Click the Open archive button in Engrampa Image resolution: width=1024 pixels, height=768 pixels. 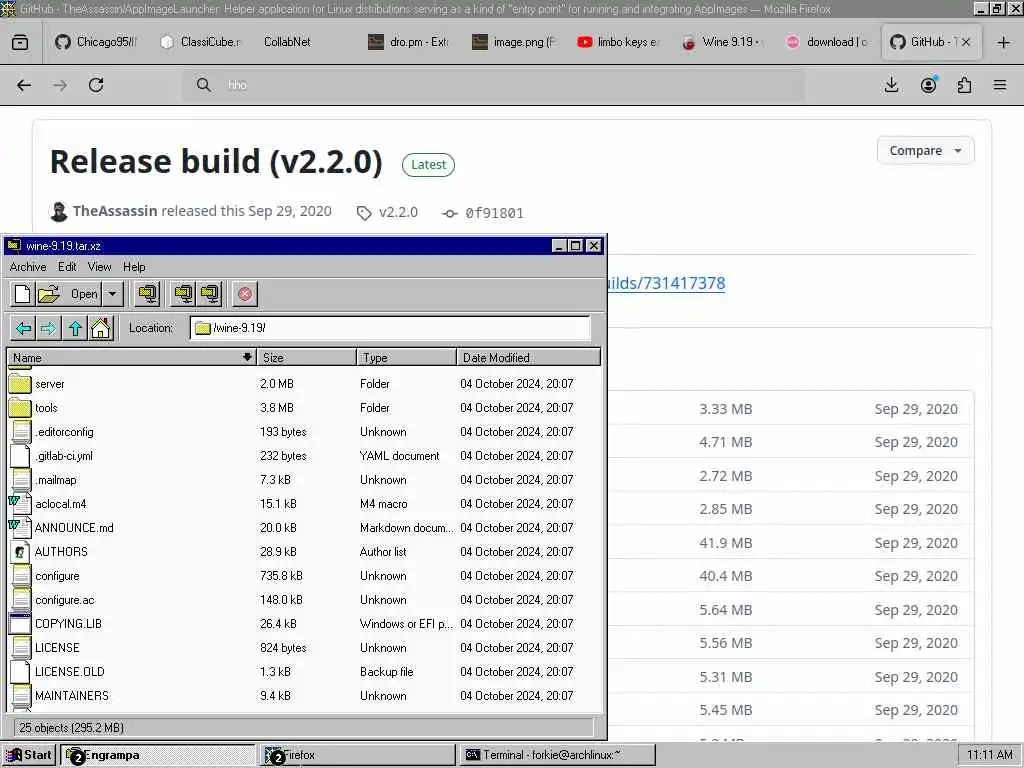click(68, 294)
